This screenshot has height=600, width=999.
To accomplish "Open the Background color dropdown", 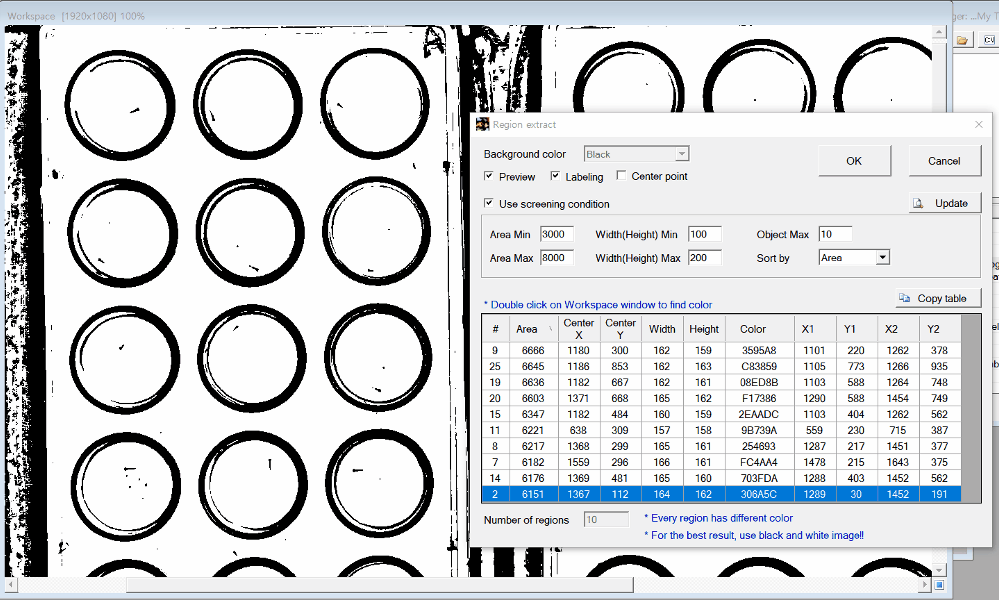I will pyautogui.click(x=681, y=155).
